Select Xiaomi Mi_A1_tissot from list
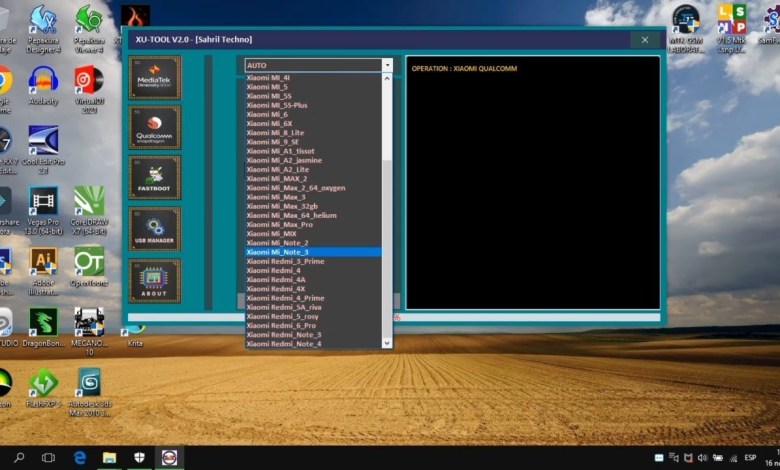 pyautogui.click(x=313, y=151)
